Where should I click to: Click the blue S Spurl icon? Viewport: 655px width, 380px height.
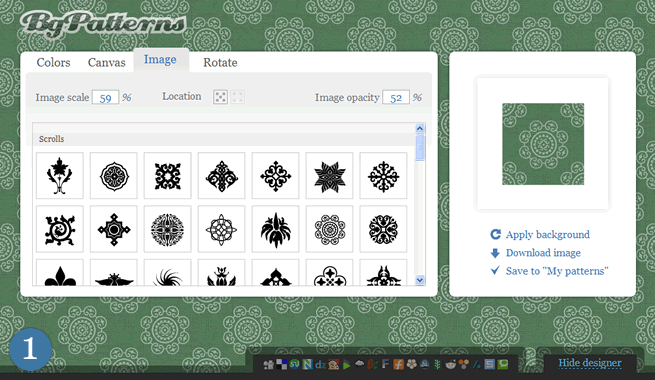[490, 364]
